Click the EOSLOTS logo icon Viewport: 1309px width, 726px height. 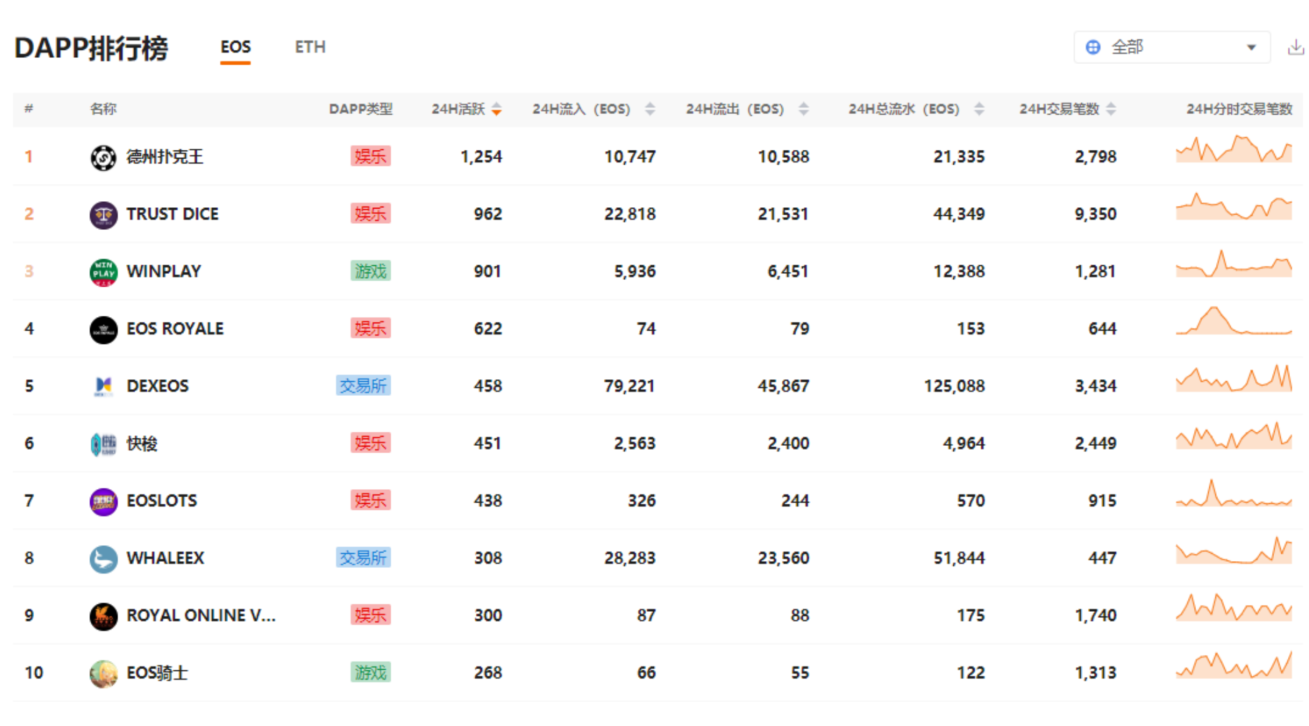point(103,501)
